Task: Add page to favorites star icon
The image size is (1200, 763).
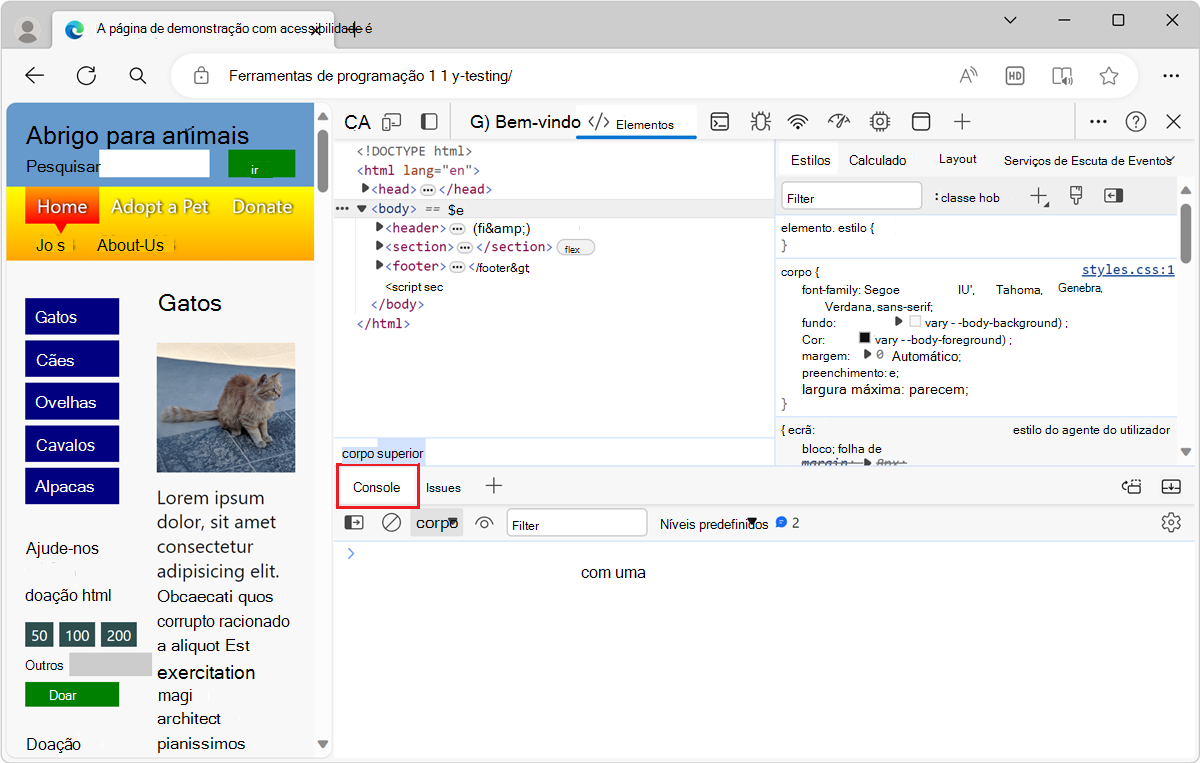Action: (1109, 75)
